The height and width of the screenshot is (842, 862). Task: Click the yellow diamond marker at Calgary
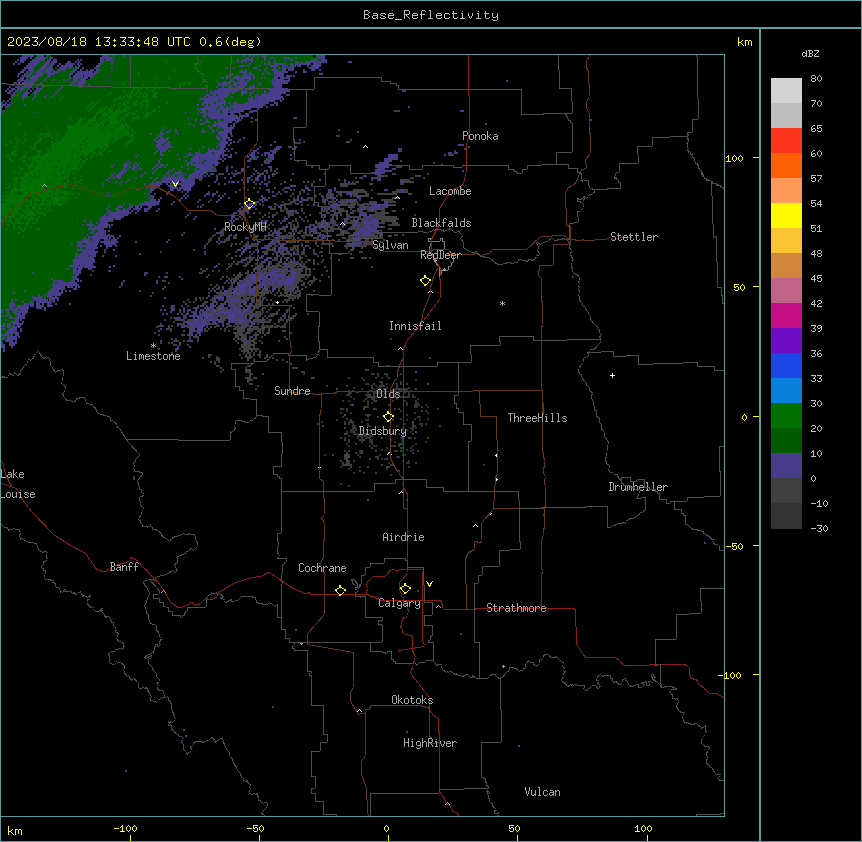point(405,589)
